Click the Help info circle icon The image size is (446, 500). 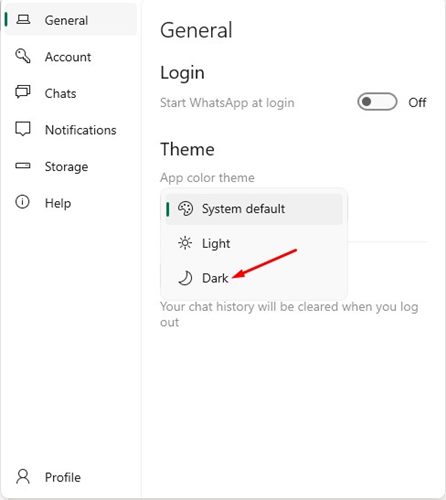(22, 202)
